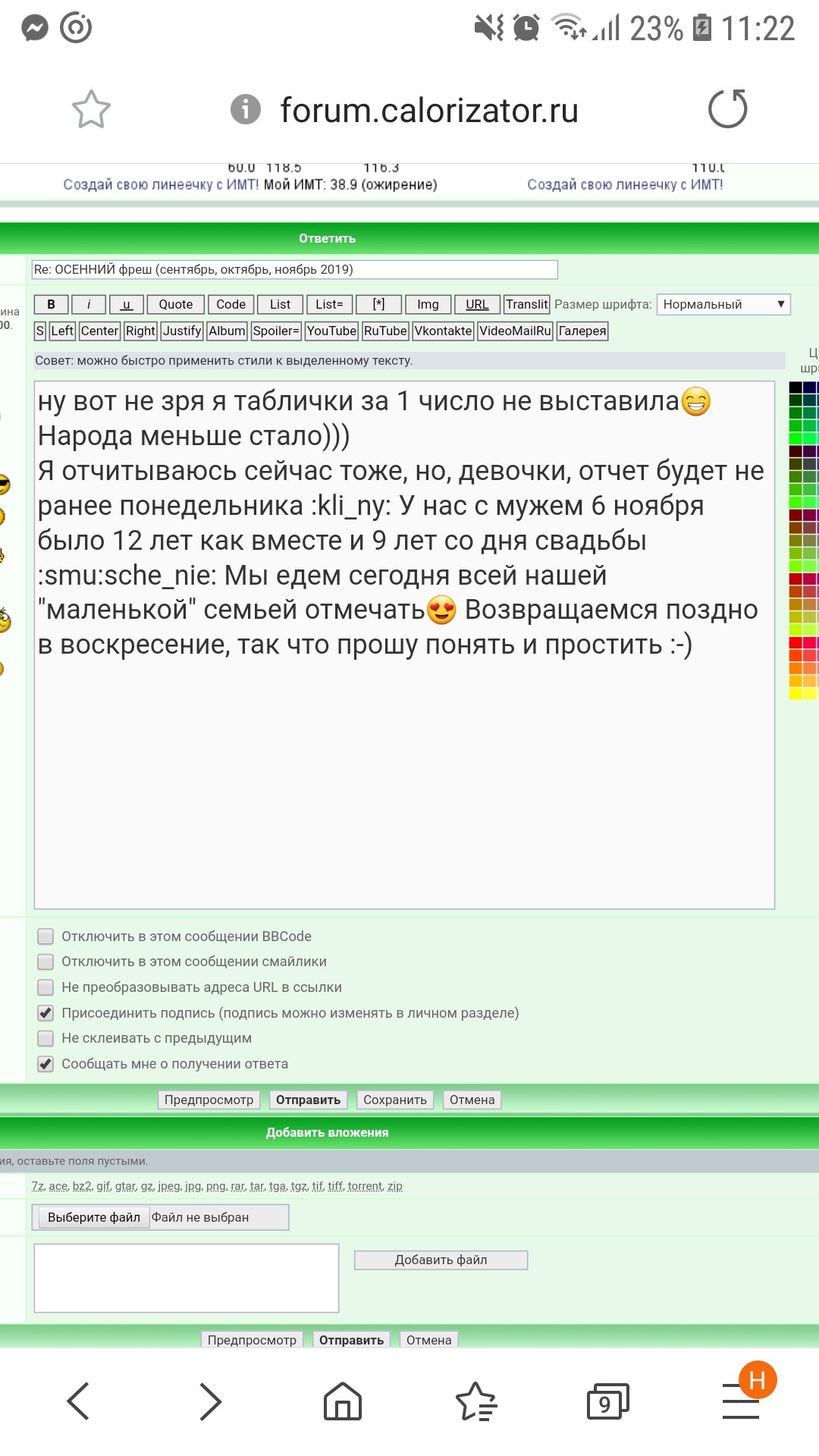Tap the Messenger notification icon in status bar
Screen dimensions: 819x1456
pyautogui.click(x=34, y=28)
